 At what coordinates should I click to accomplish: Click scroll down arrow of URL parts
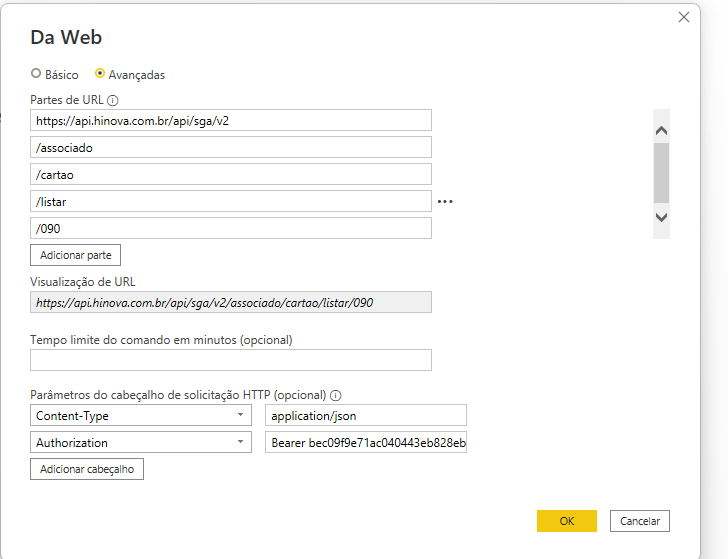pos(661,217)
